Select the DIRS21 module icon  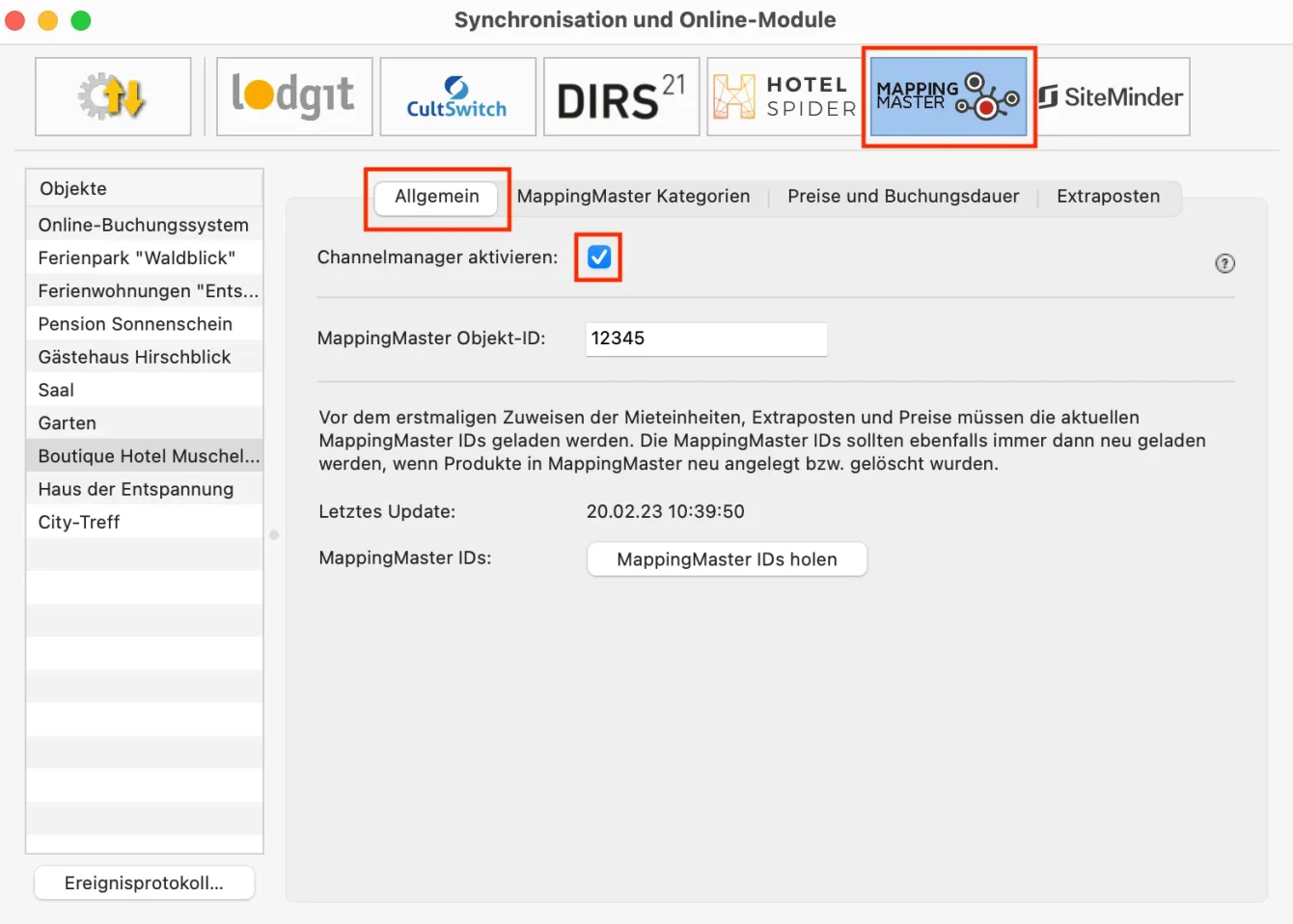tap(621, 96)
